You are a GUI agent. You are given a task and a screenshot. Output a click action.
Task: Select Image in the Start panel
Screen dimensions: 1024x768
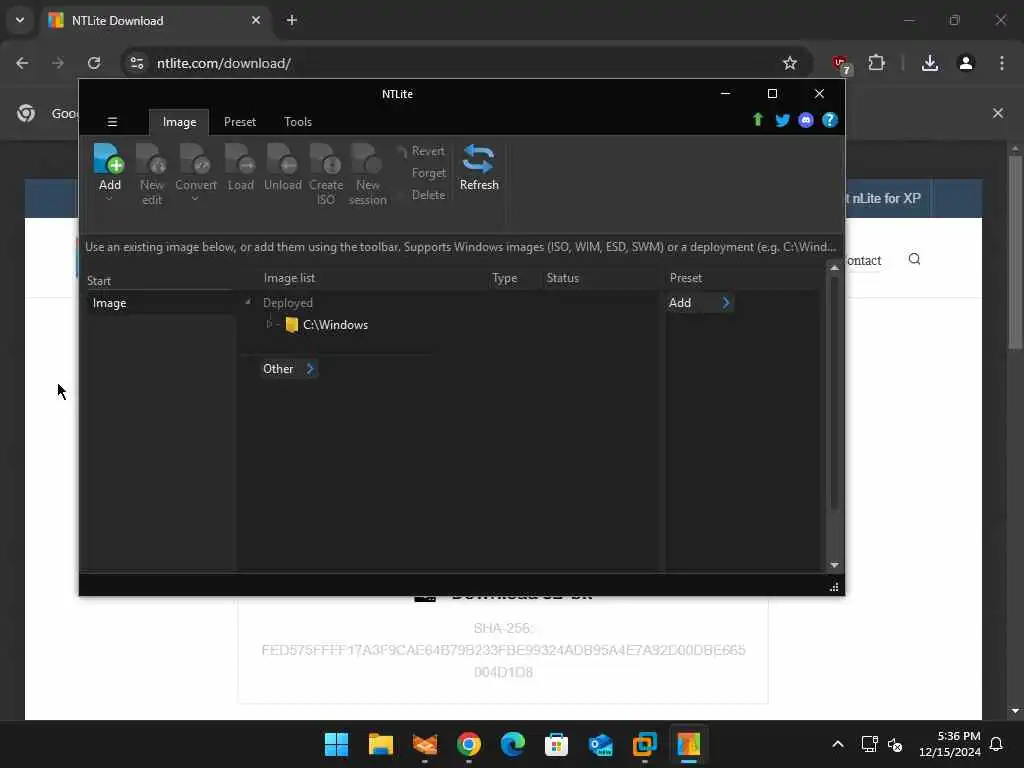[x=161, y=303]
